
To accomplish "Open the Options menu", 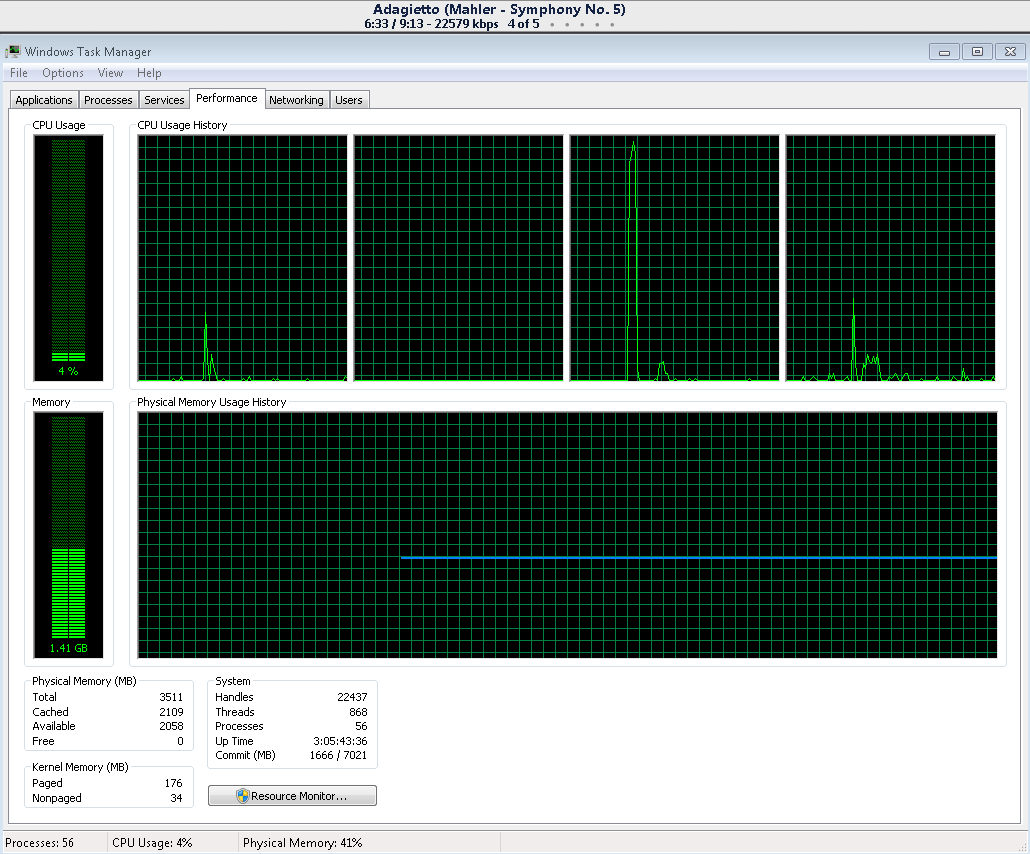I will coord(63,73).
